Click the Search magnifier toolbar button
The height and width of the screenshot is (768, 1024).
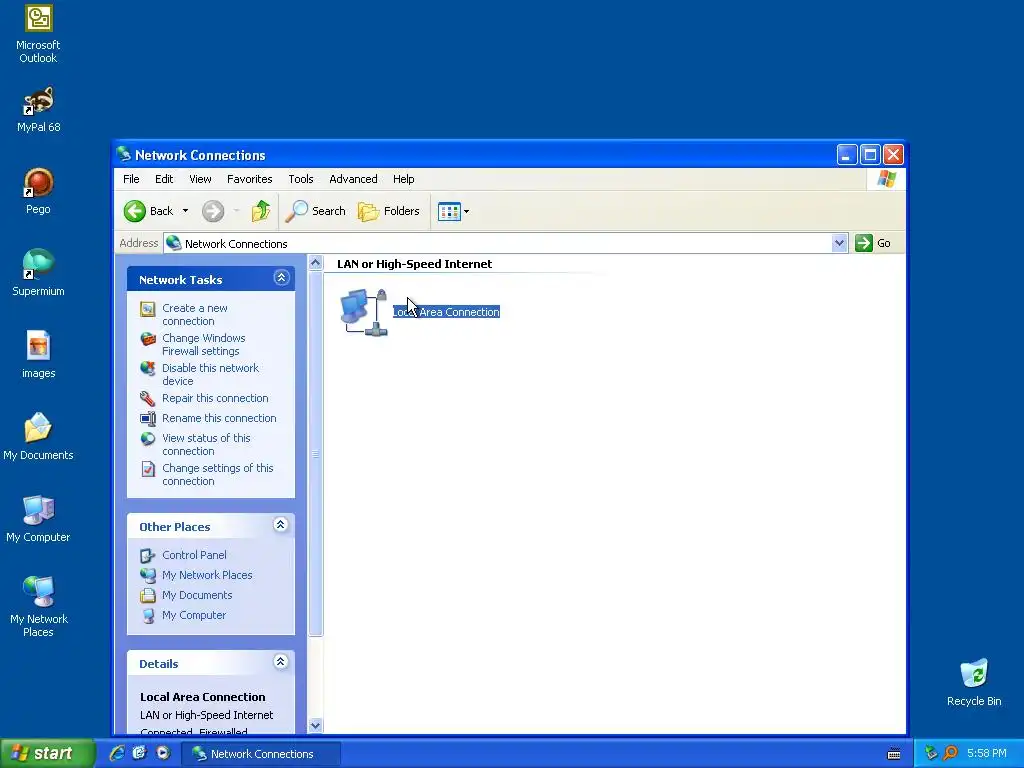coord(315,211)
